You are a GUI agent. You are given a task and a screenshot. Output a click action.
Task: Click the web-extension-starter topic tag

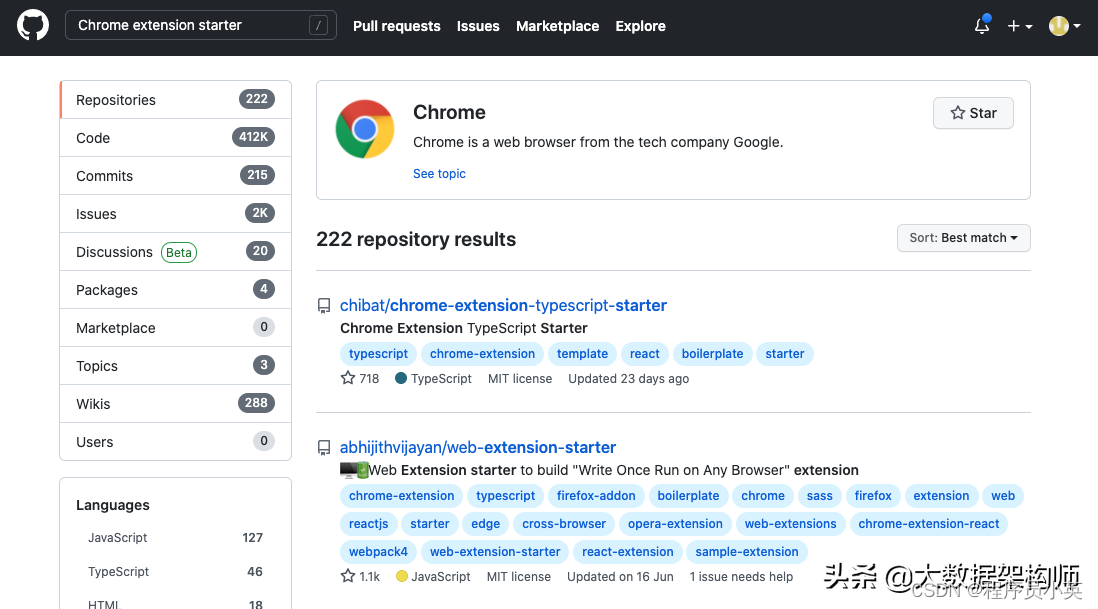[x=495, y=552]
